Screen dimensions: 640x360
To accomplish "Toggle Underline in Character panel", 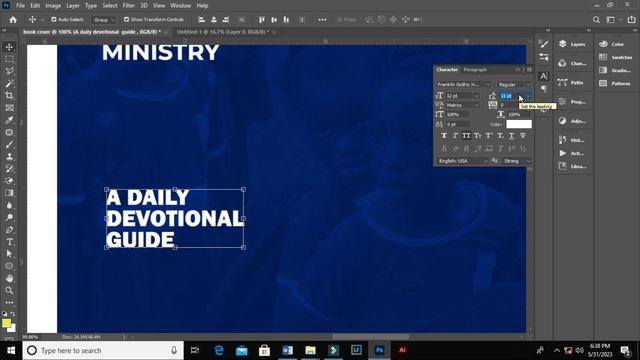I will click(x=511, y=136).
